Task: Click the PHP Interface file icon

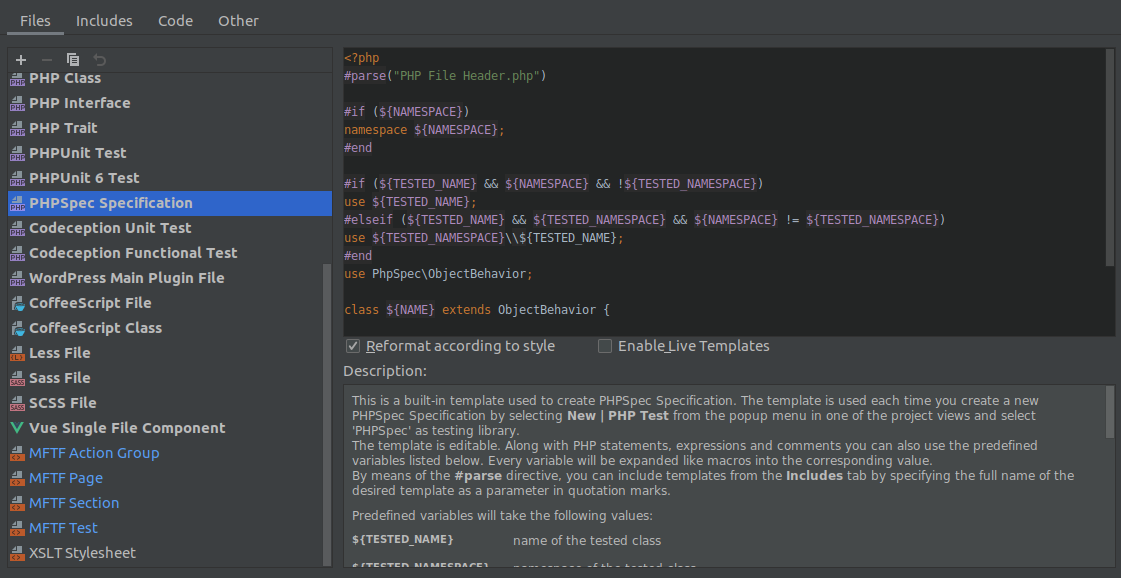Action: pyautogui.click(x=17, y=104)
